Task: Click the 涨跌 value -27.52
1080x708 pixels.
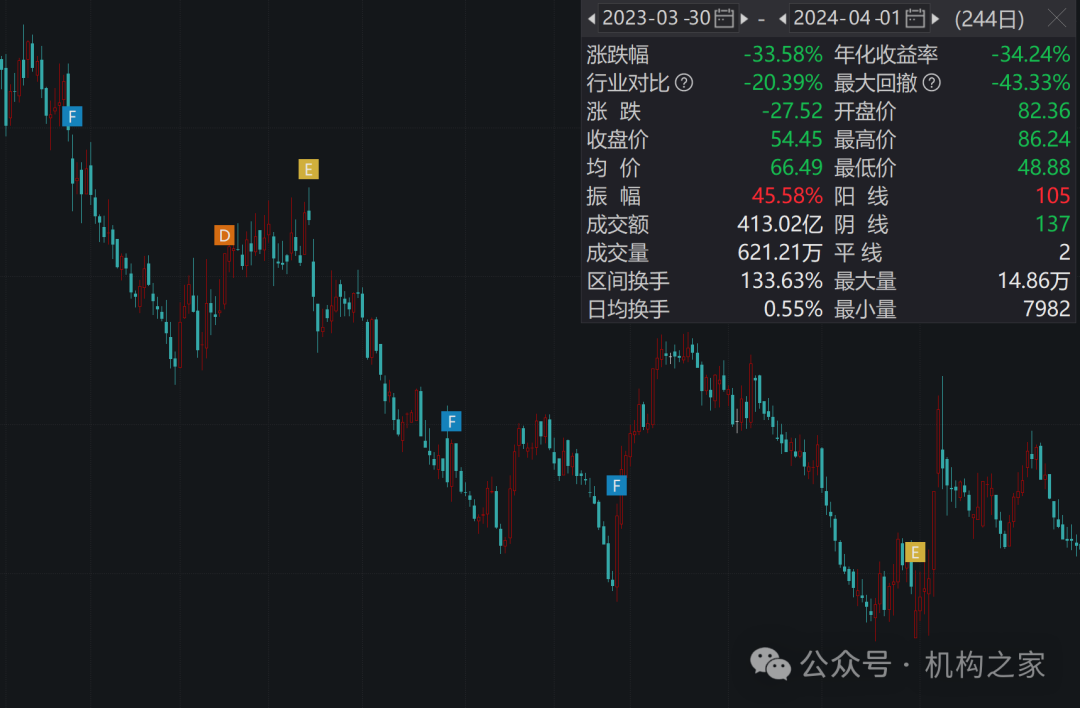Action: tap(792, 111)
